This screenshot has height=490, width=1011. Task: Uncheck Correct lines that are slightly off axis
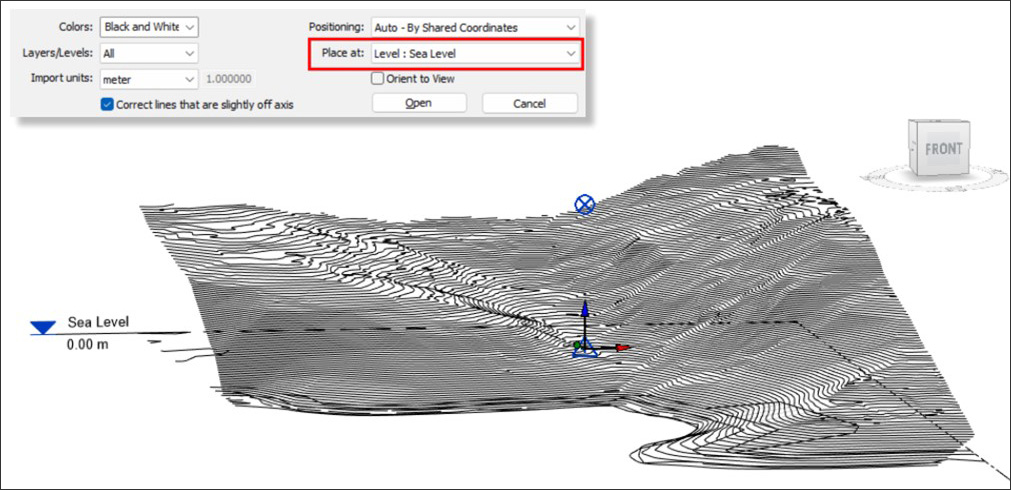[x=107, y=104]
